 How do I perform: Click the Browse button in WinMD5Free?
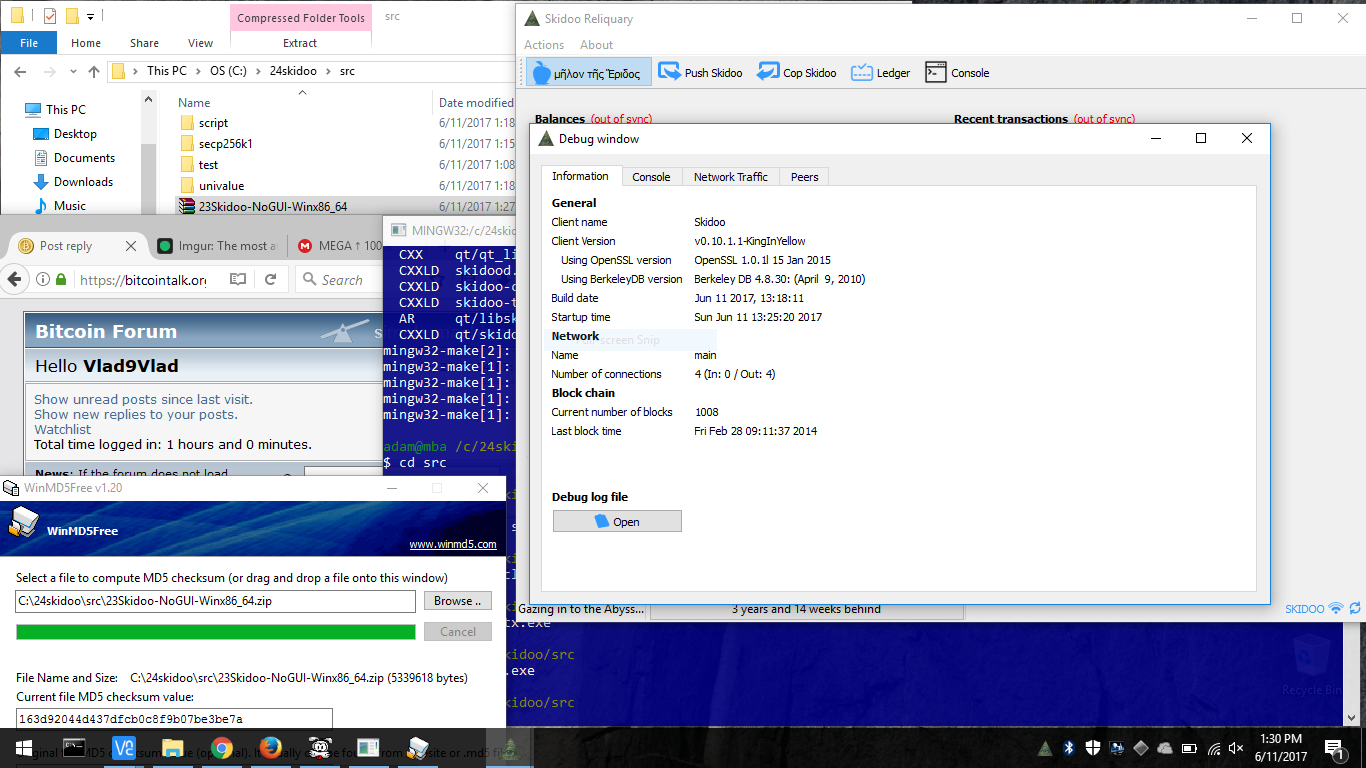click(458, 601)
